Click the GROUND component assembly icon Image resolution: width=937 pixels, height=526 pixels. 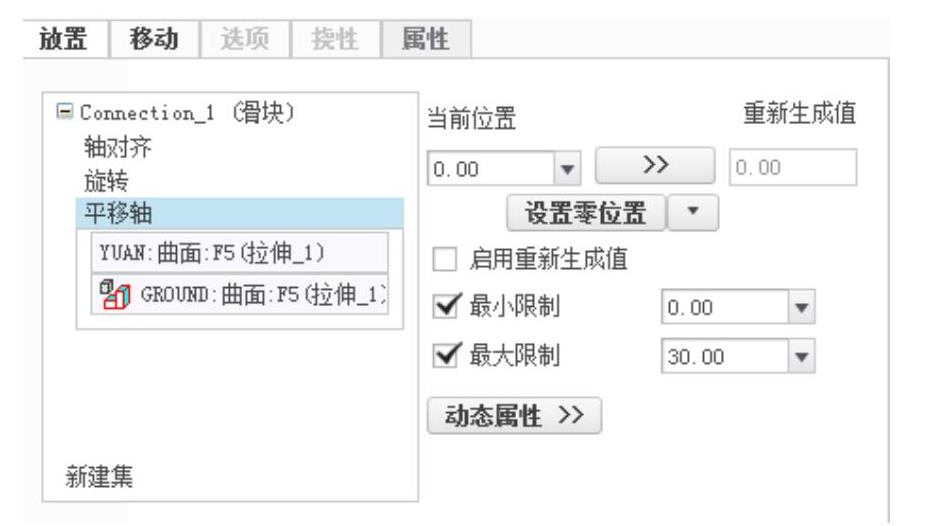pos(115,295)
